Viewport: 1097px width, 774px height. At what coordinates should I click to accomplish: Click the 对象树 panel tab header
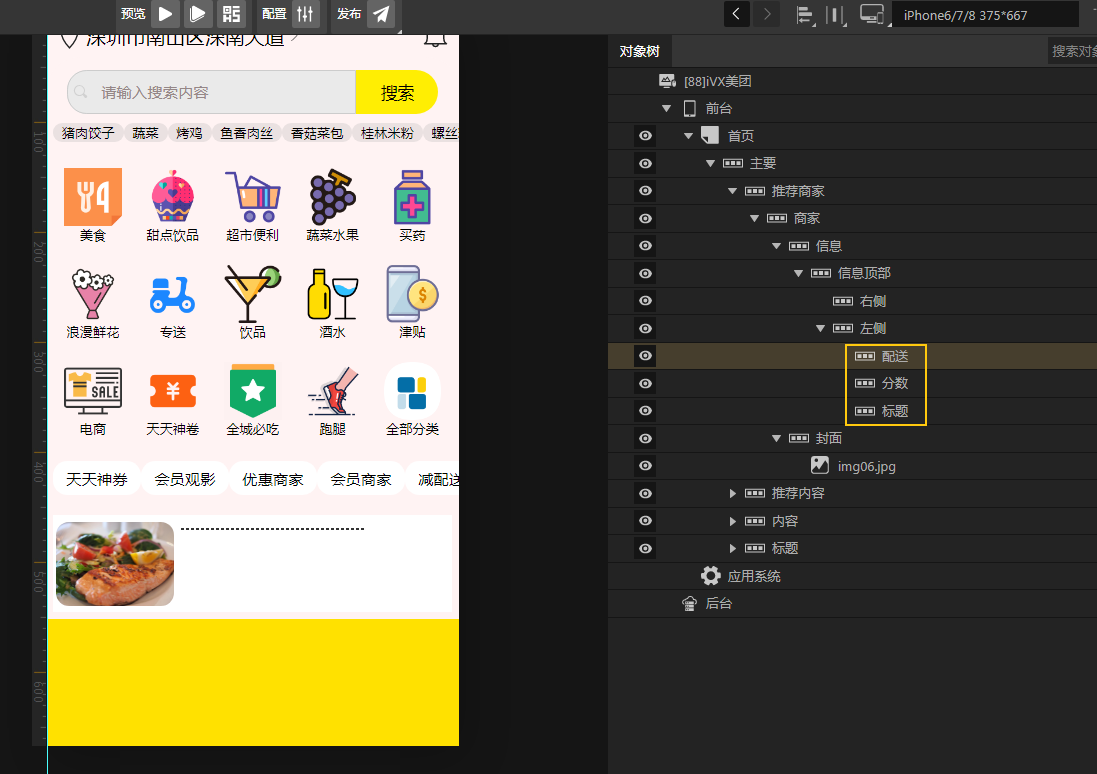pyautogui.click(x=640, y=50)
